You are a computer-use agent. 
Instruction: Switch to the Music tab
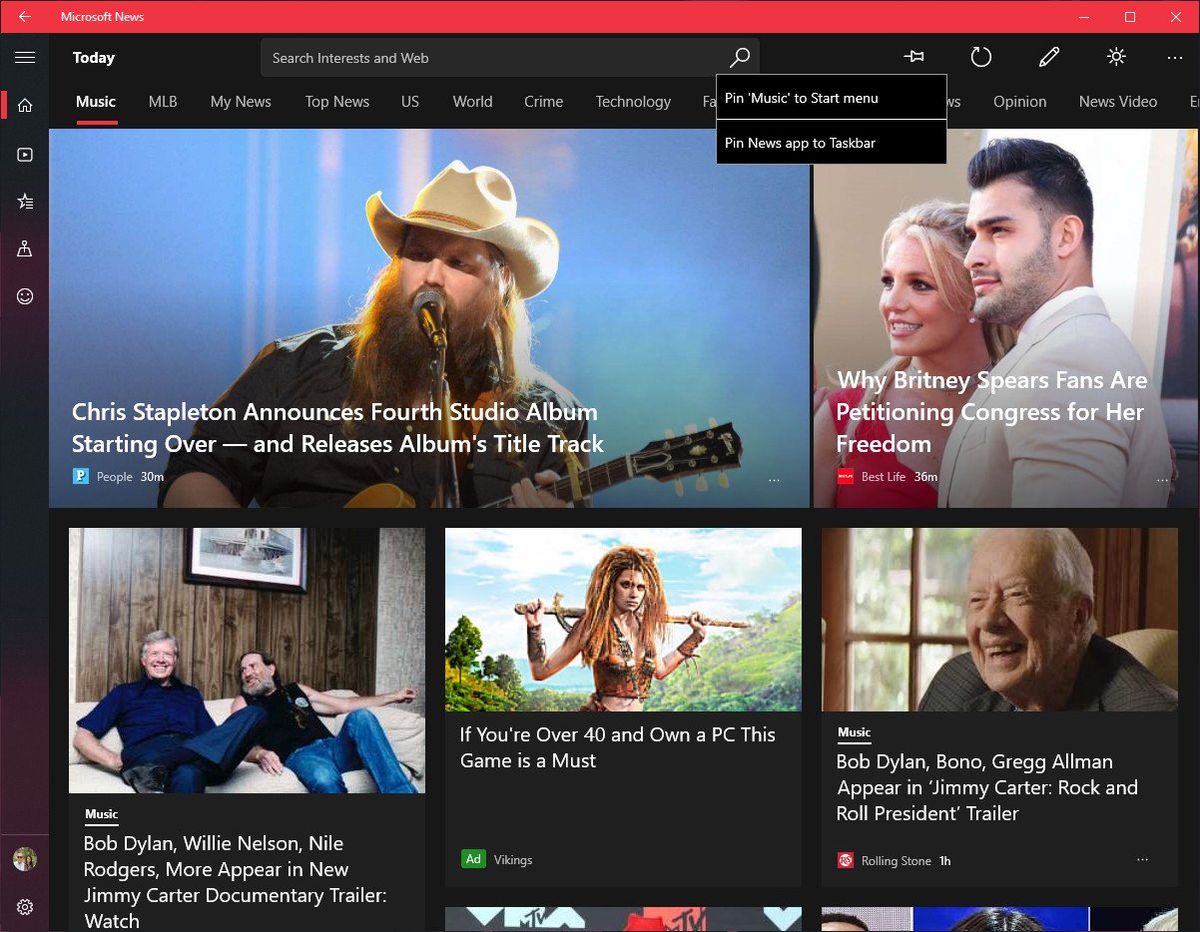(96, 101)
